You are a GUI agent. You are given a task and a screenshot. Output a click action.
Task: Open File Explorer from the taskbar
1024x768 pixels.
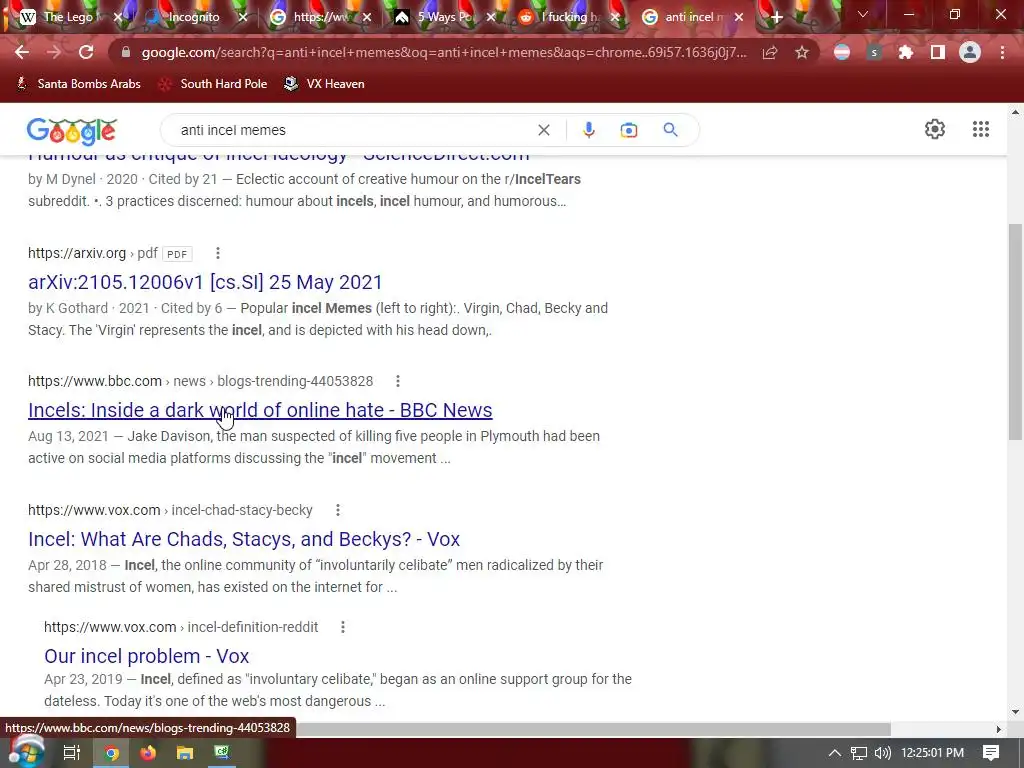pos(185,753)
